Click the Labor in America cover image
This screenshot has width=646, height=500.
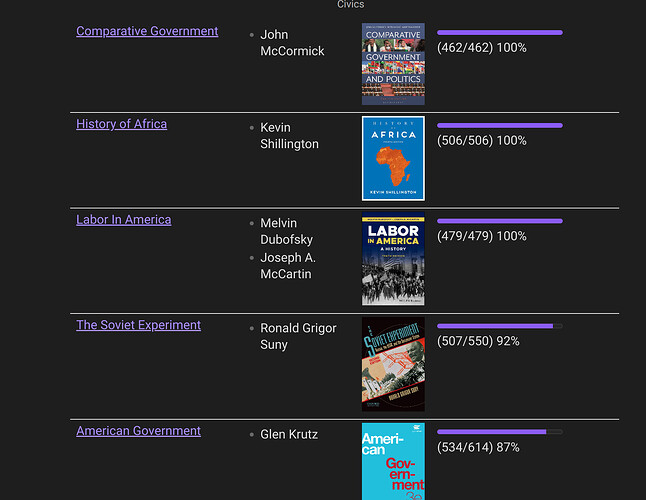pos(393,260)
